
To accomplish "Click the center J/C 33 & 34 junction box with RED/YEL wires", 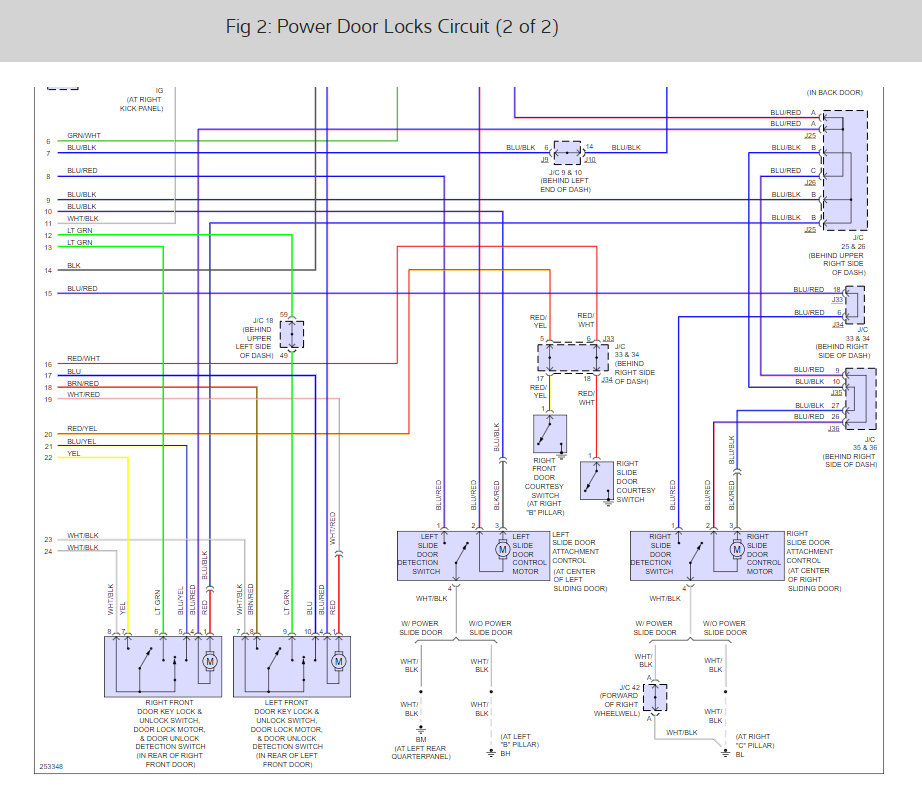I will pyautogui.click(x=573, y=357).
